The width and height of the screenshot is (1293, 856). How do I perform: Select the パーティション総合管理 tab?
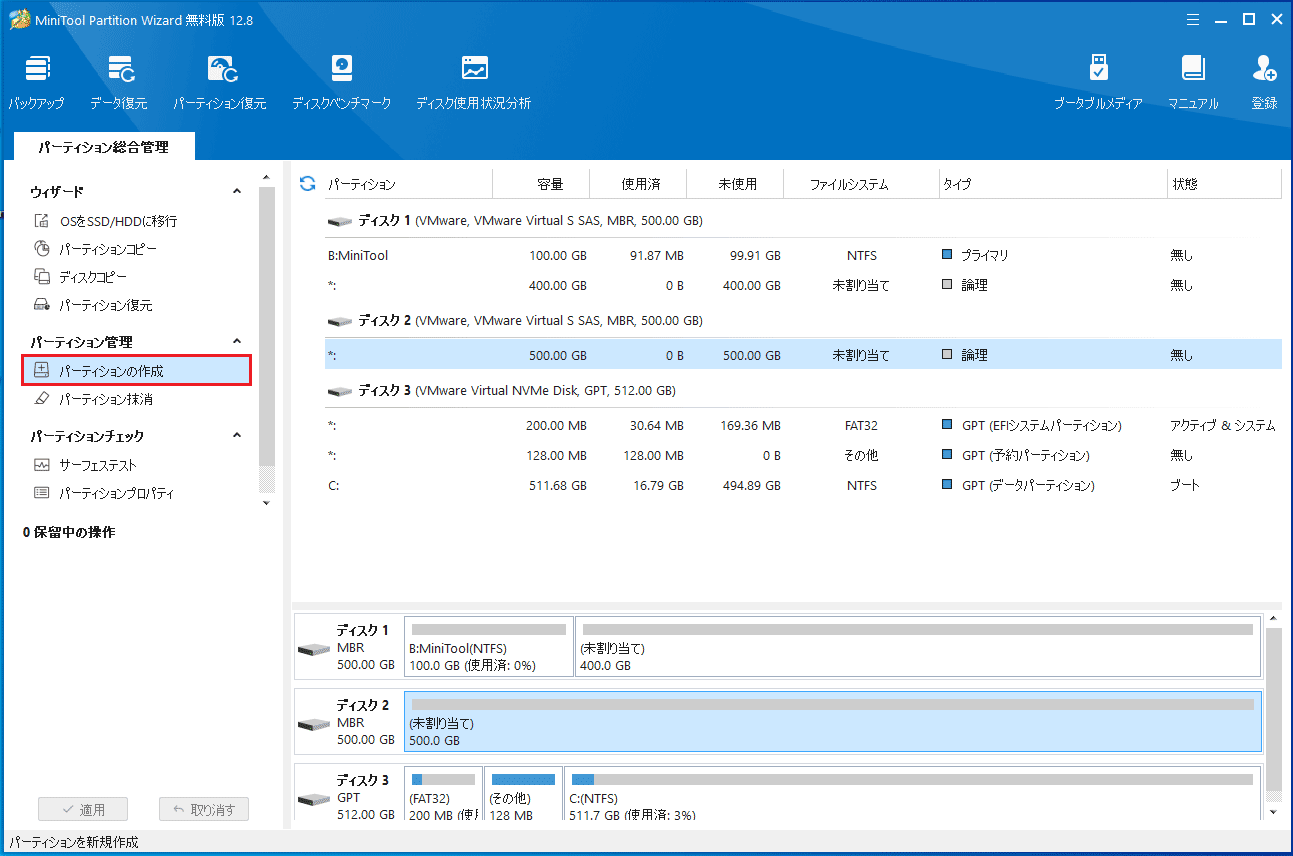[104, 147]
